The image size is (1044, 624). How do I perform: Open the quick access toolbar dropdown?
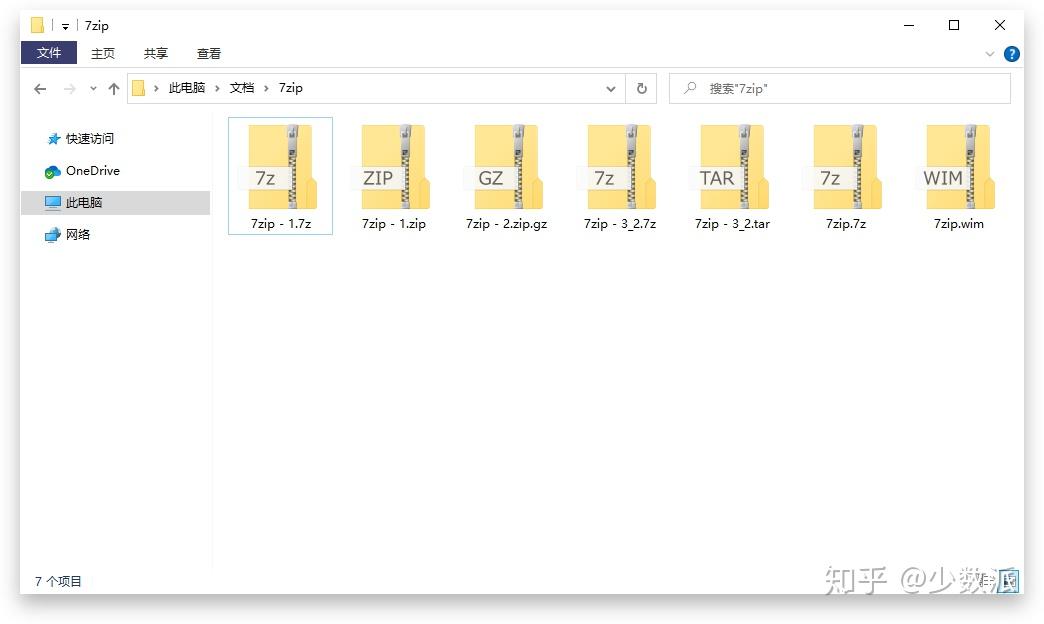coord(65,27)
